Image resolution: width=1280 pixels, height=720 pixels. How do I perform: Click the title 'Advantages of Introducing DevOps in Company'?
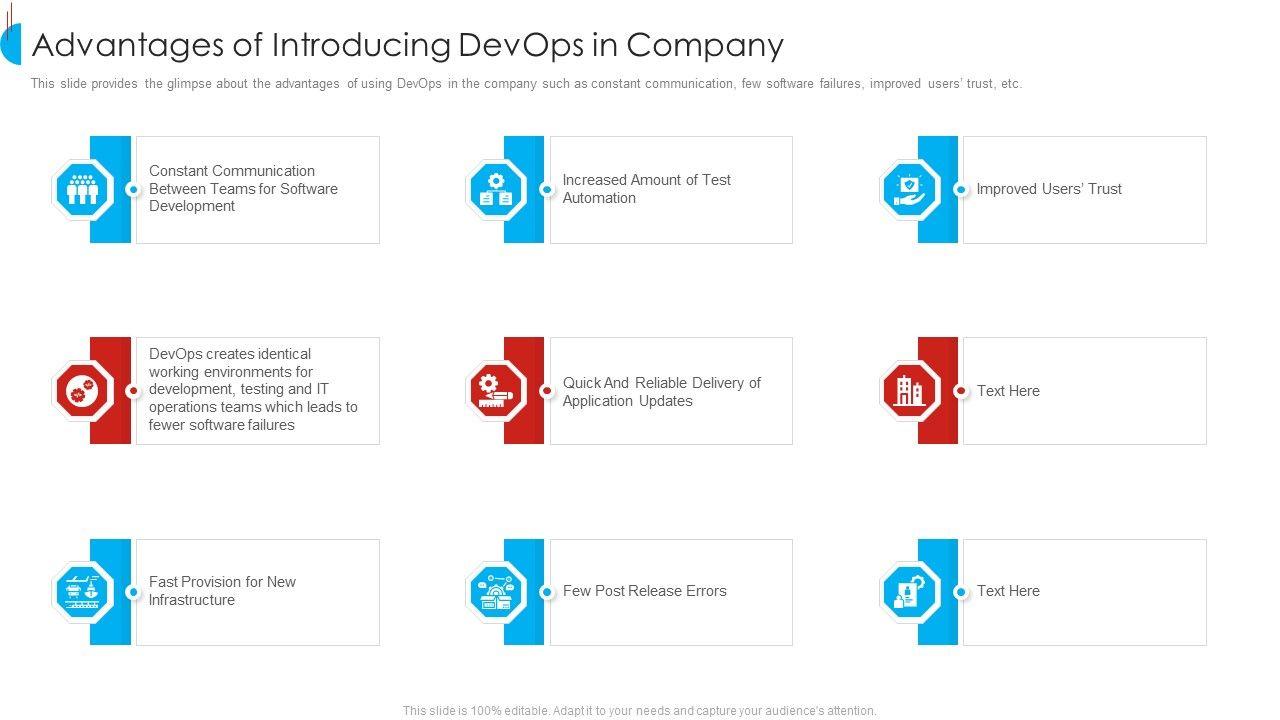pos(408,45)
